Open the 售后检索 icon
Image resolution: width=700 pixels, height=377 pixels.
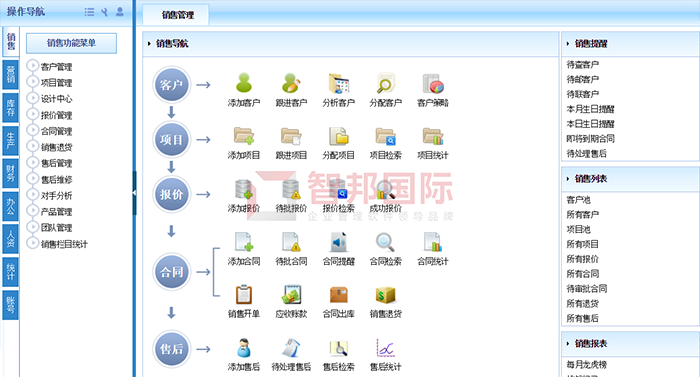pyautogui.click(x=338, y=348)
